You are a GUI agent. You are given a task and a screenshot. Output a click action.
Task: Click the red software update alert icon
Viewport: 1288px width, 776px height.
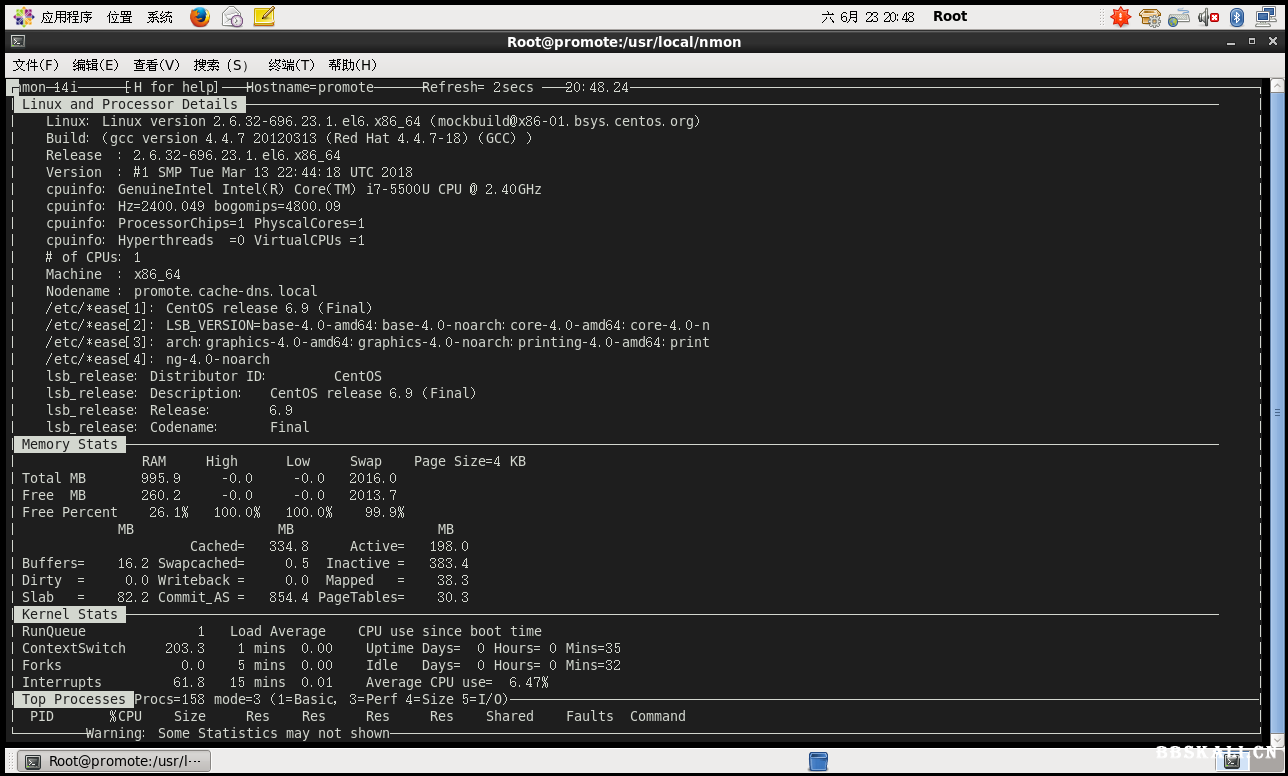pos(1121,17)
